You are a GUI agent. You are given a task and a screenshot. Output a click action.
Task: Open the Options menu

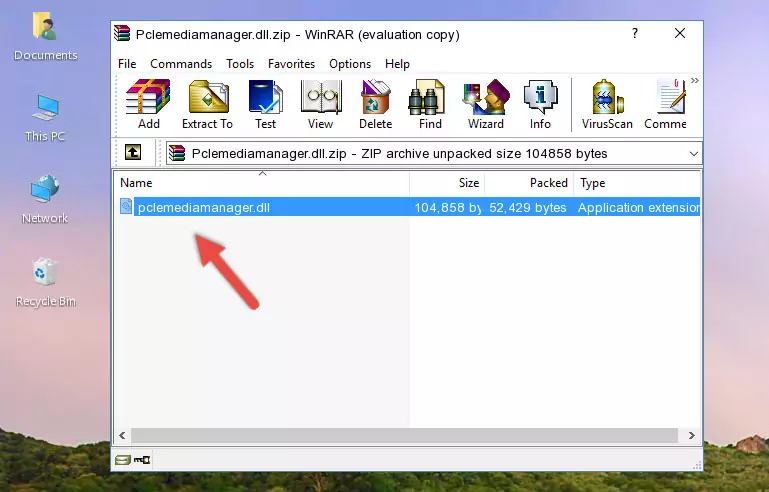pyautogui.click(x=350, y=64)
